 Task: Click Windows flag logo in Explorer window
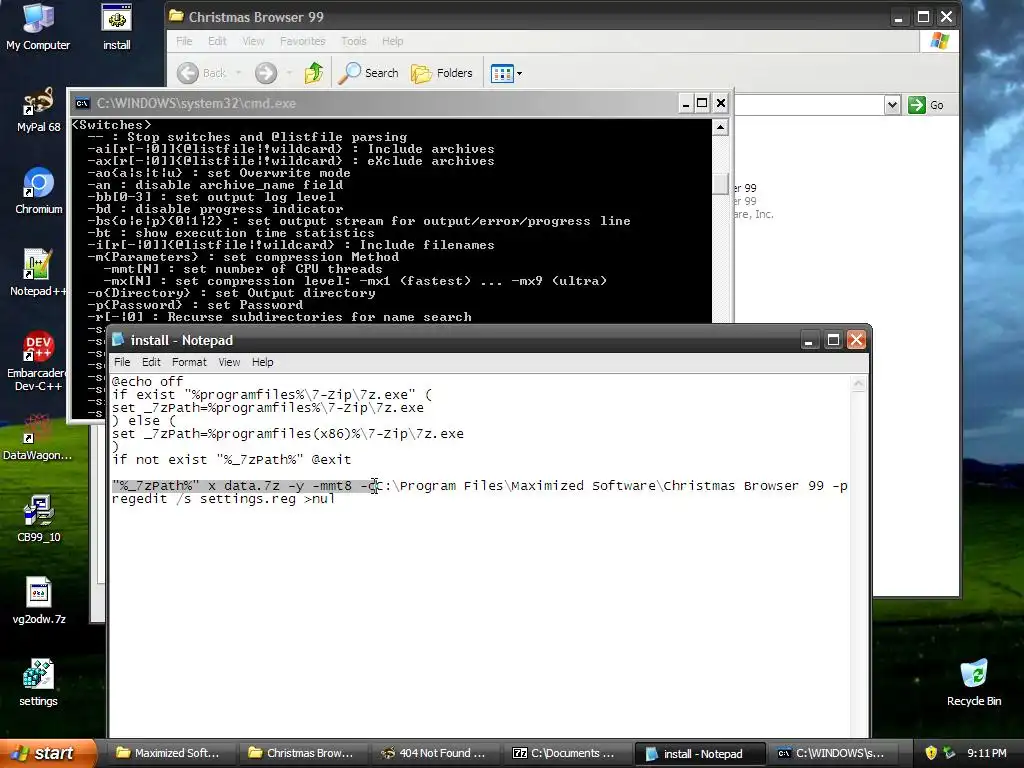pyautogui.click(x=939, y=41)
